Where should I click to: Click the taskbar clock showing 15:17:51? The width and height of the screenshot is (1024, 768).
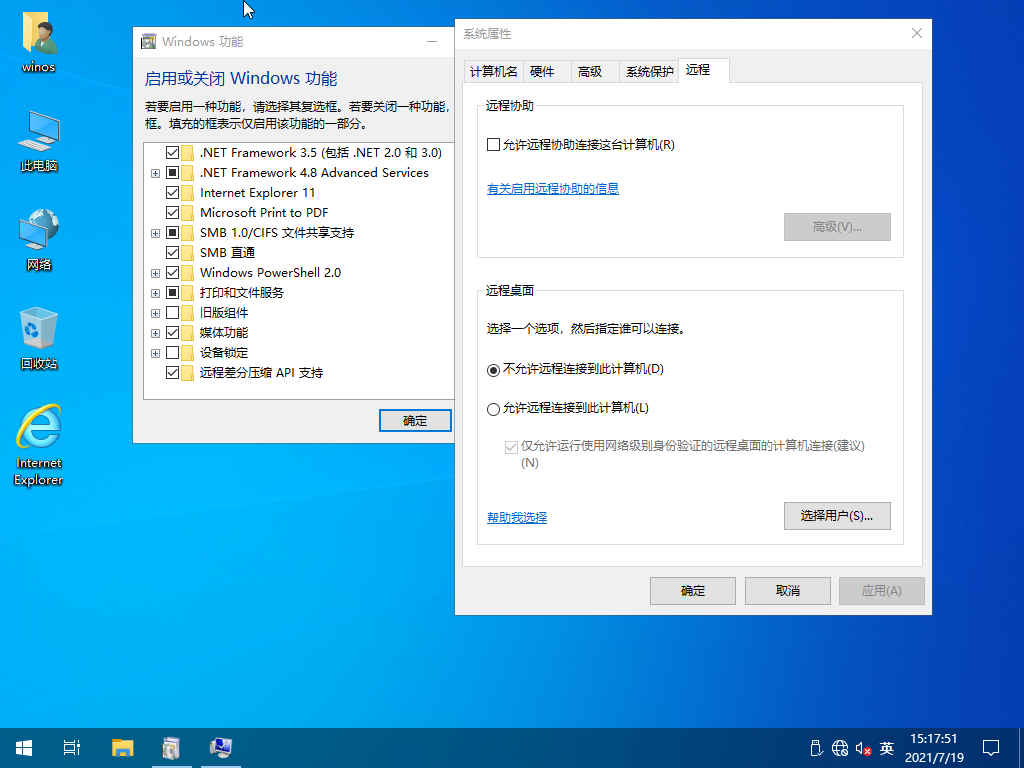(934, 748)
